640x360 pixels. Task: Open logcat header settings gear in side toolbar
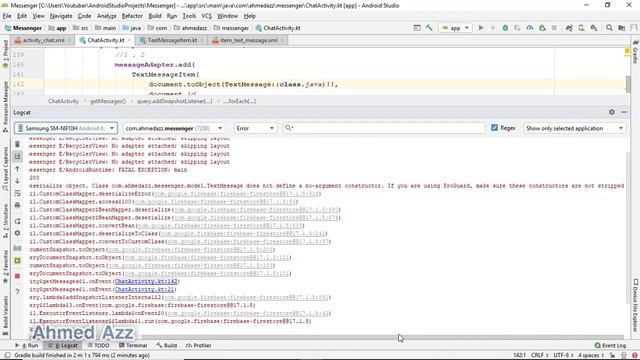click(17, 233)
